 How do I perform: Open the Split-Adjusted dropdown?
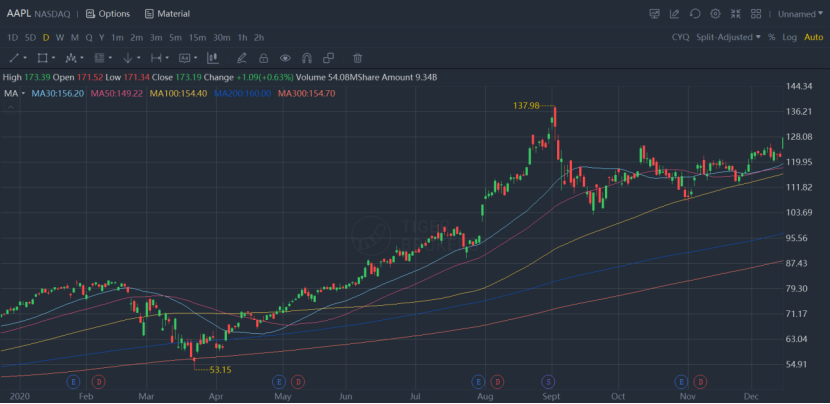click(728, 37)
